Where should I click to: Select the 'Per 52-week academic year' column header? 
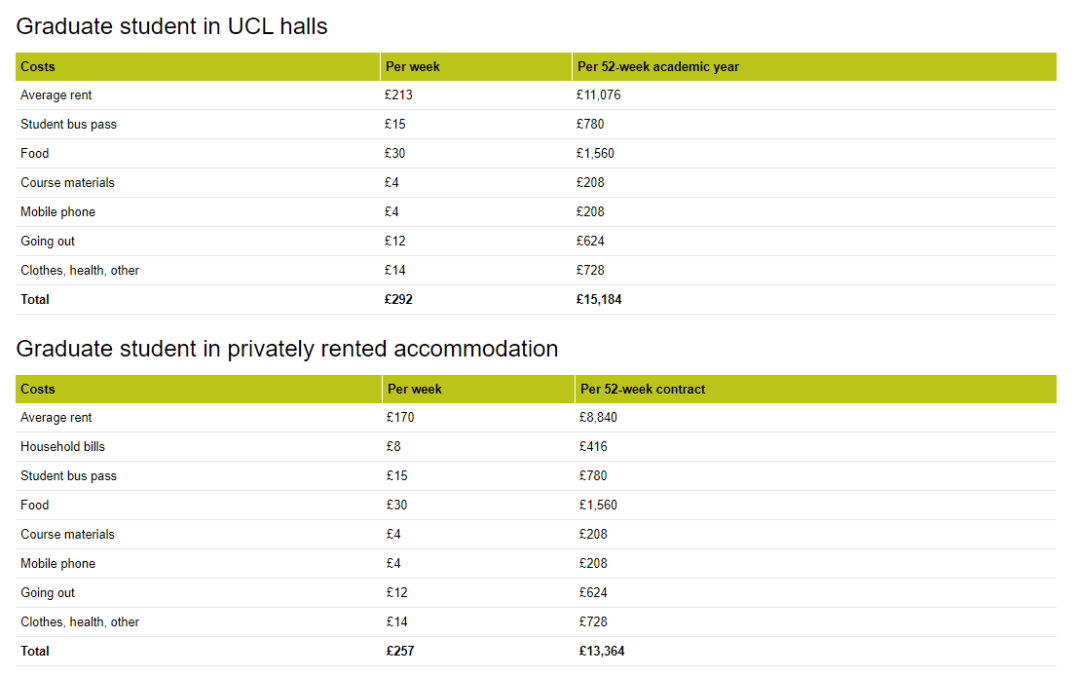(658, 67)
